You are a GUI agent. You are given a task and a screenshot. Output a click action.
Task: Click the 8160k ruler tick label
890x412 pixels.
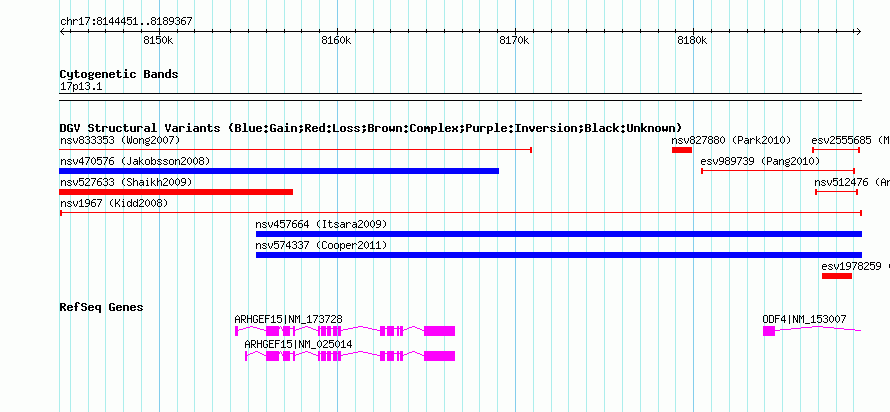[x=336, y=40]
